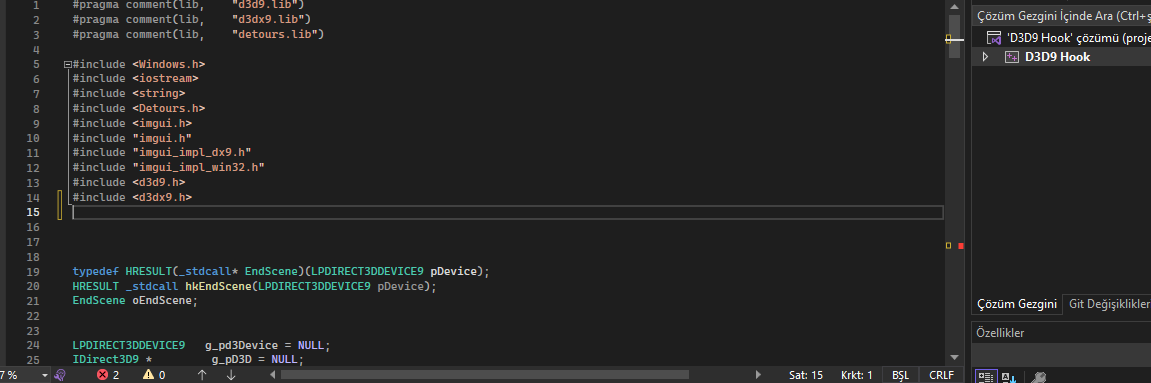Open the code cleanup/IntelliCode brush icon
This screenshot has width=1151, height=383.
coord(60,375)
